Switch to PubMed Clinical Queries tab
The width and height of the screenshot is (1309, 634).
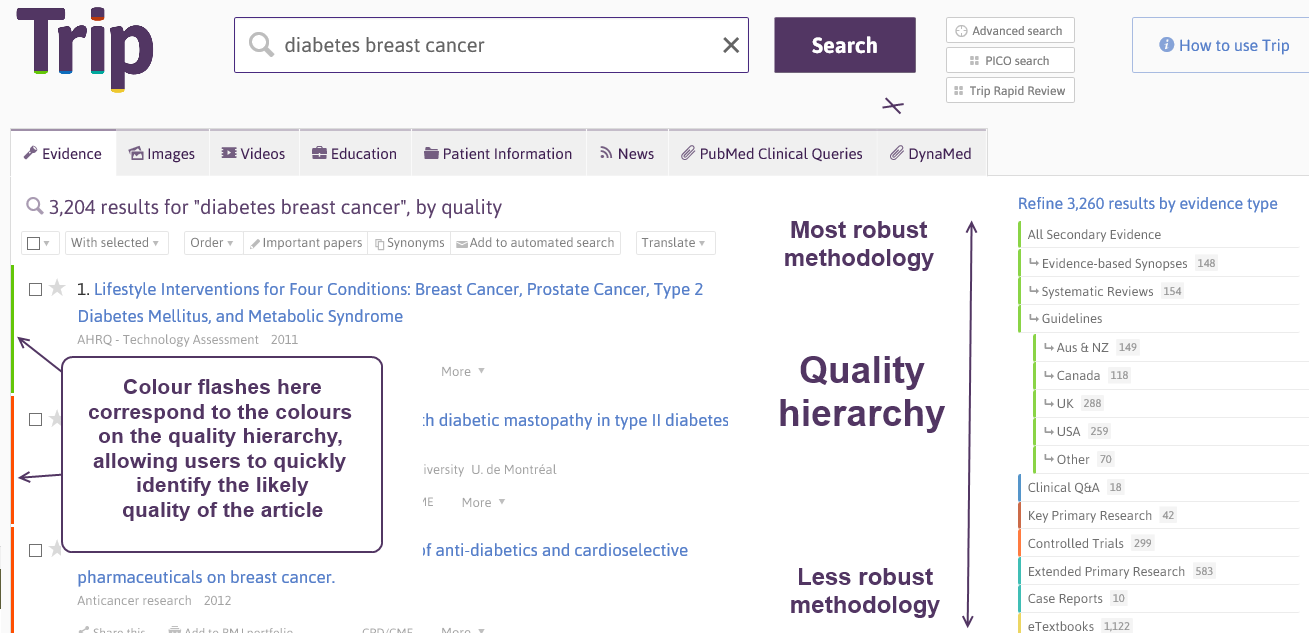(x=770, y=154)
